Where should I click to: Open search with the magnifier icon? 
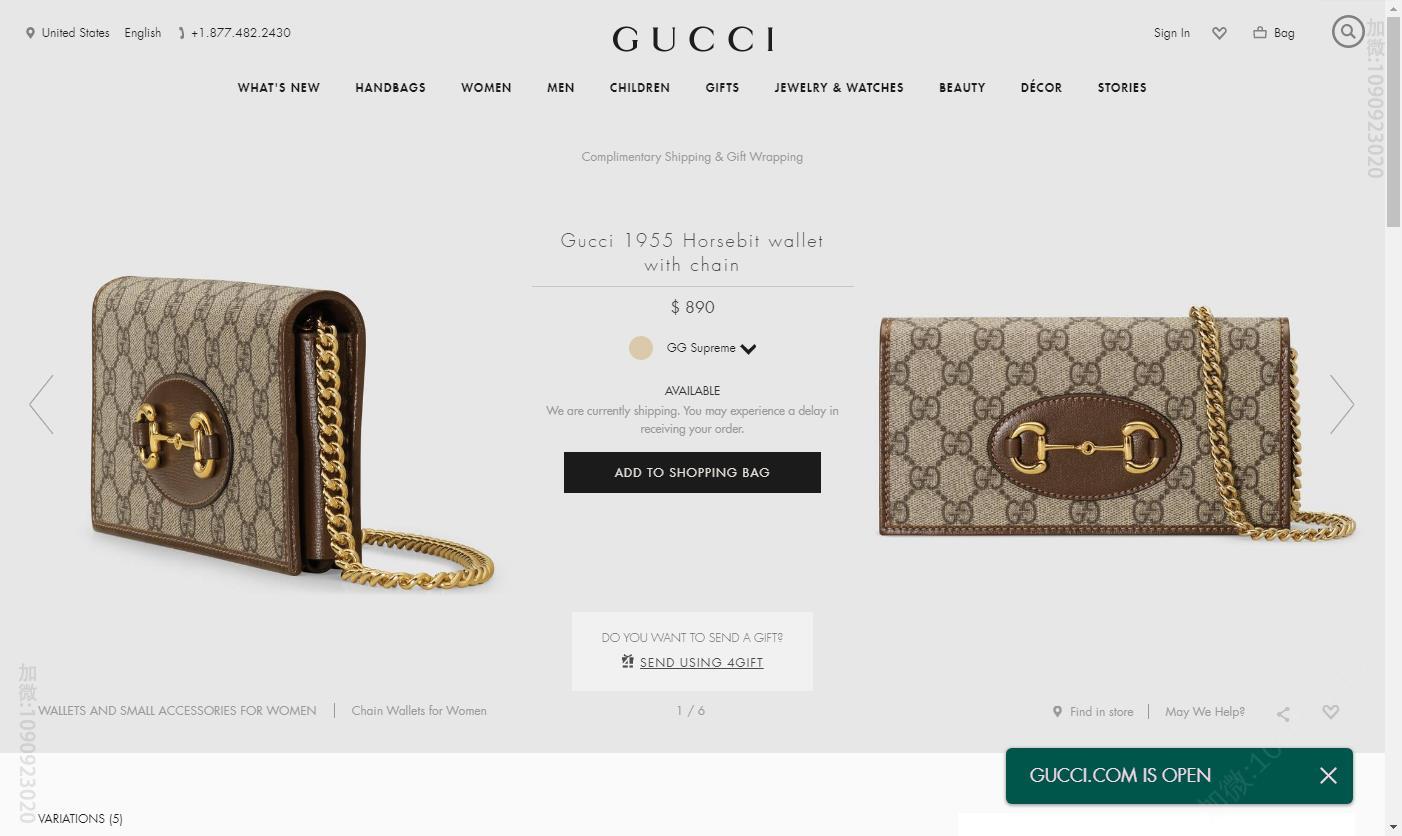(x=1348, y=31)
